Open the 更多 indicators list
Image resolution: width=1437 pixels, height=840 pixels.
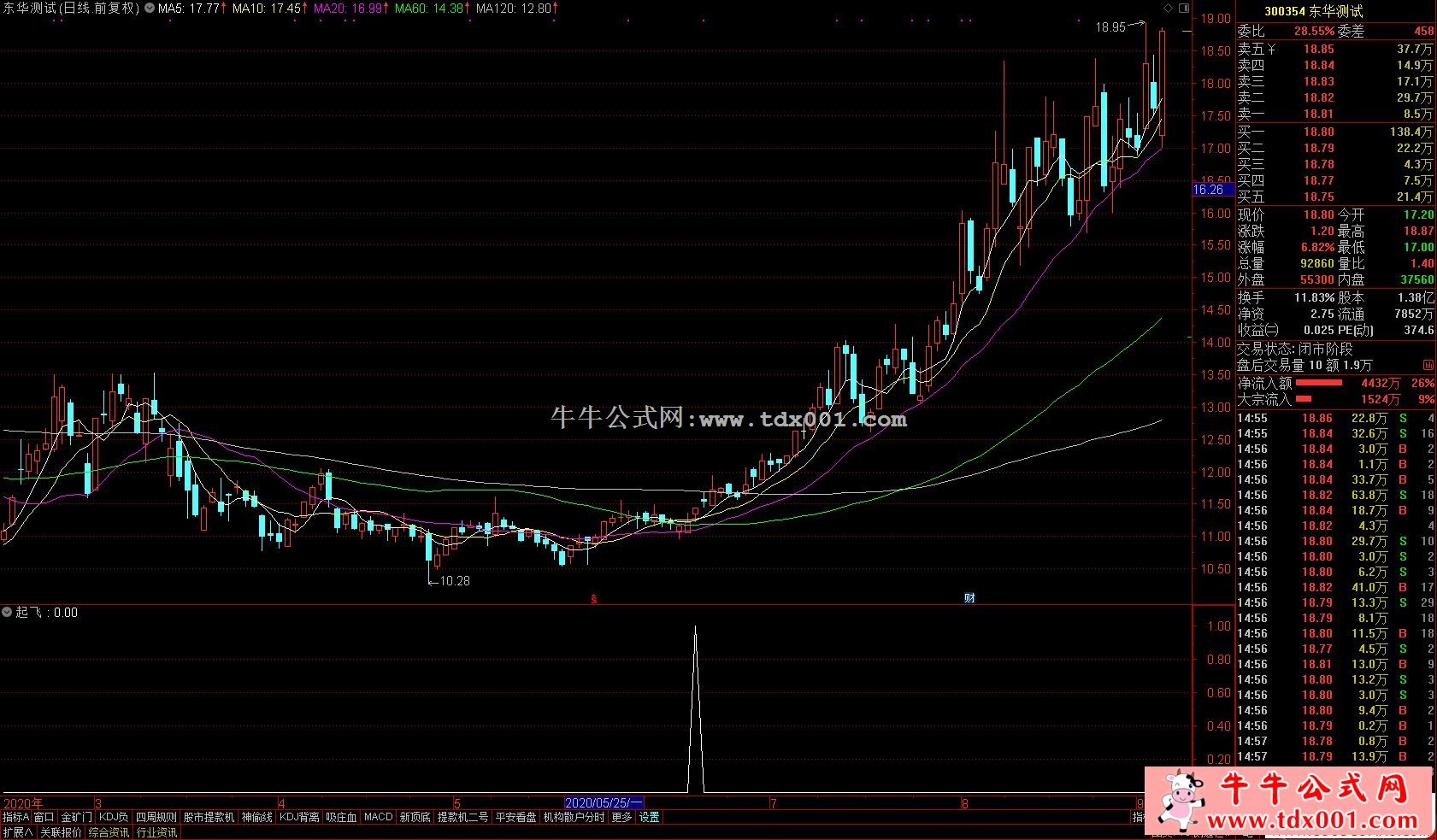click(621, 818)
